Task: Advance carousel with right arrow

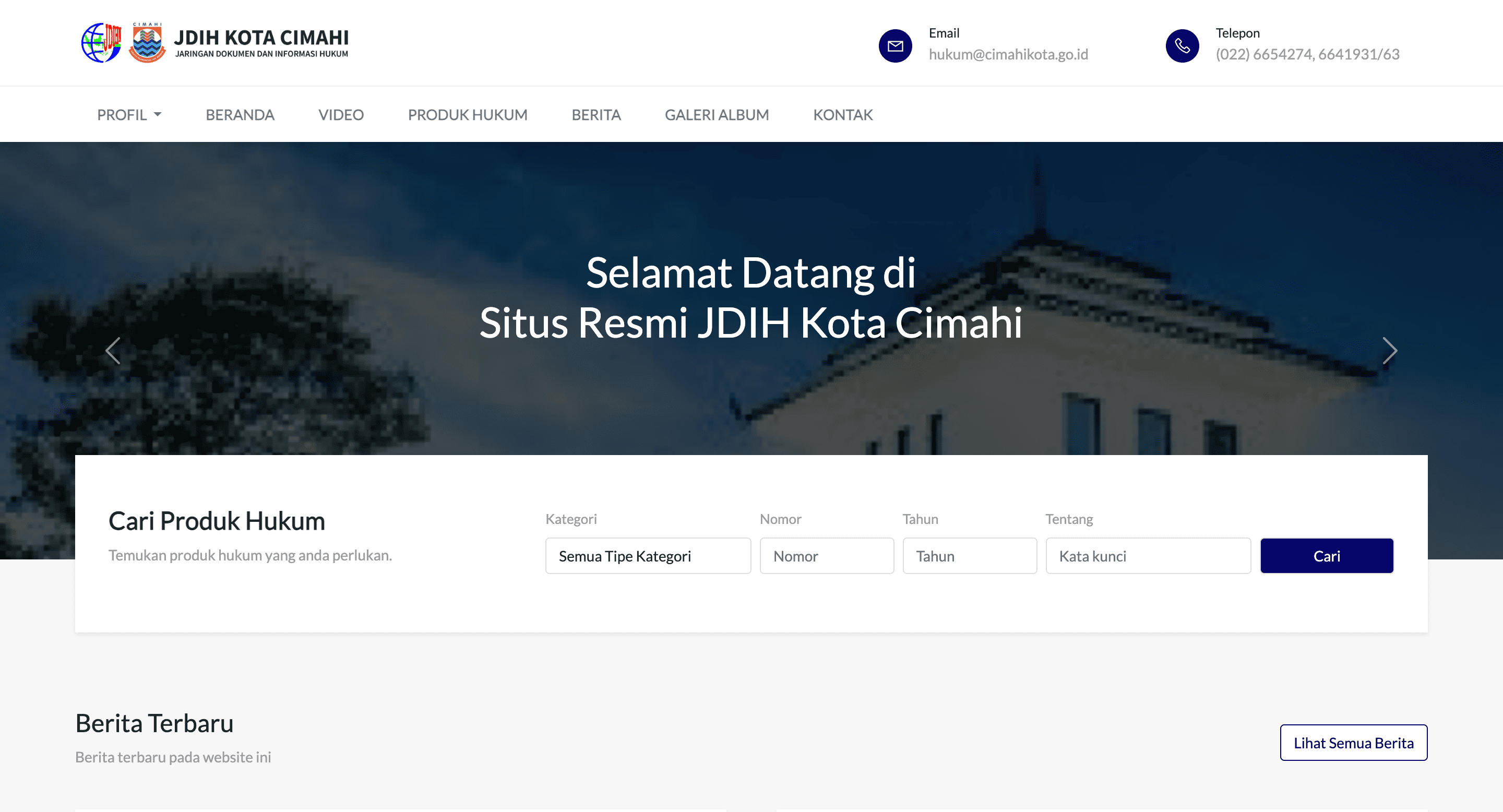Action: (1390, 351)
